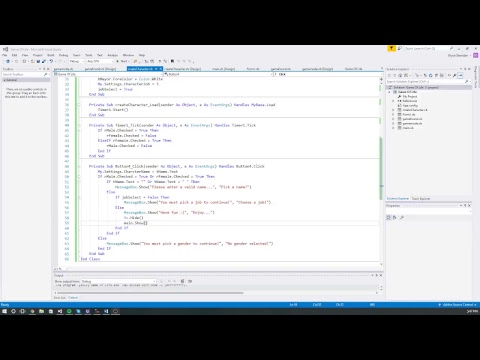
Task: Click the Solution Explorer Home icon
Action: 400,76
